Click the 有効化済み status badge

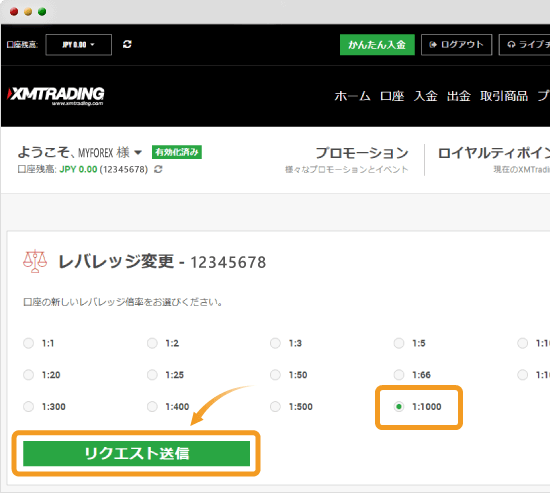click(177, 152)
